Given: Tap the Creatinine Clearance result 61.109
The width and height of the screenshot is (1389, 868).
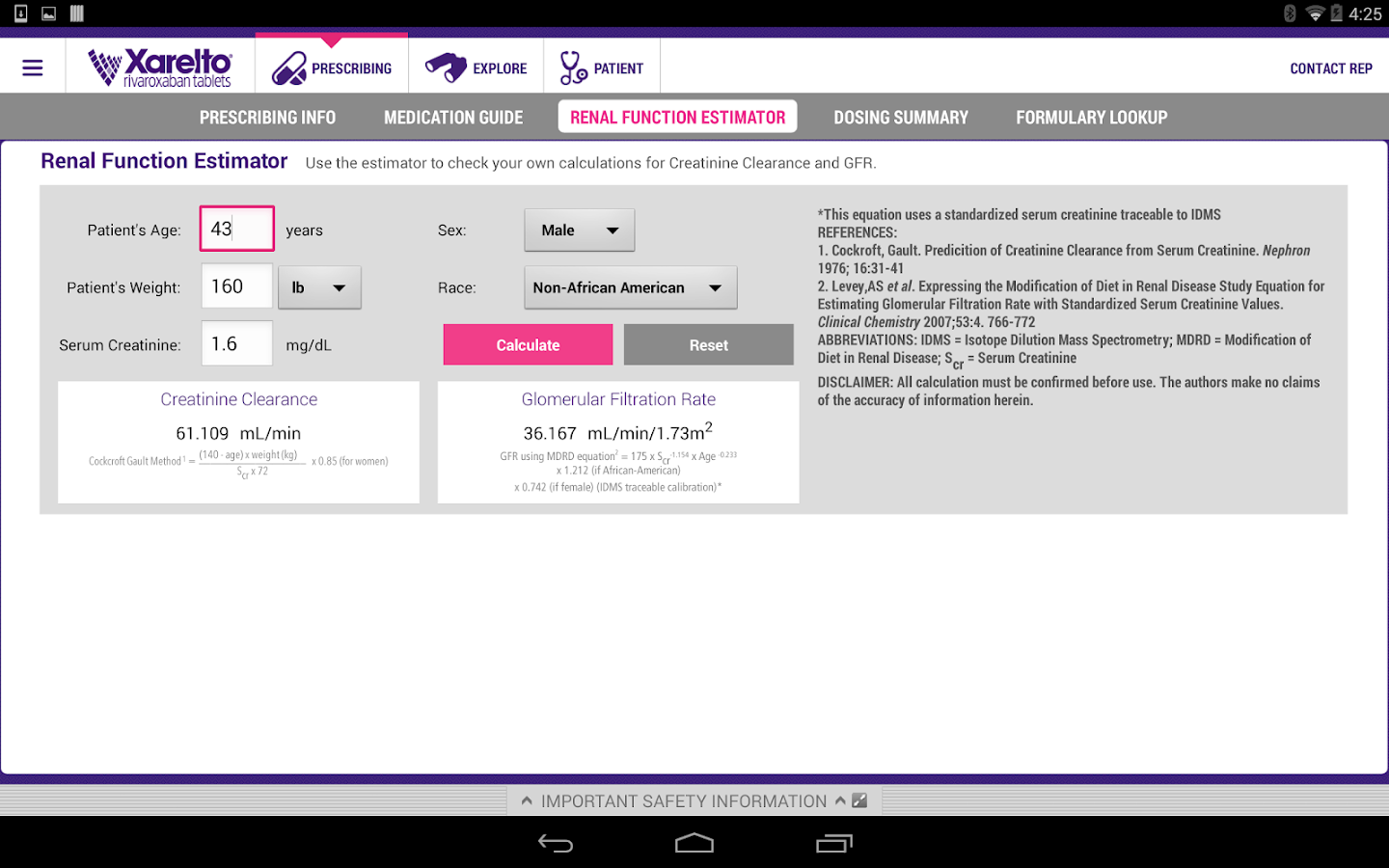Looking at the screenshot, I should coord(203,434).
